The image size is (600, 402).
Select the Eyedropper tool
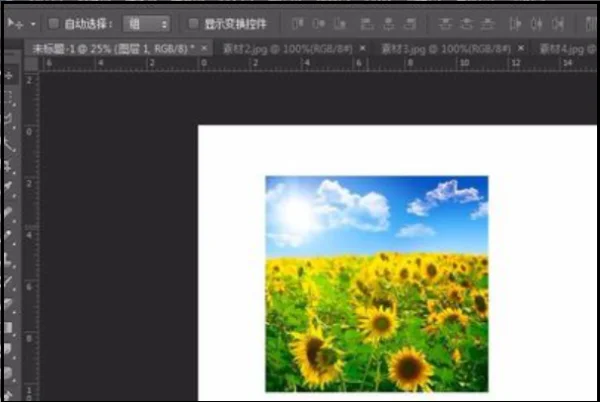[9, 189]
